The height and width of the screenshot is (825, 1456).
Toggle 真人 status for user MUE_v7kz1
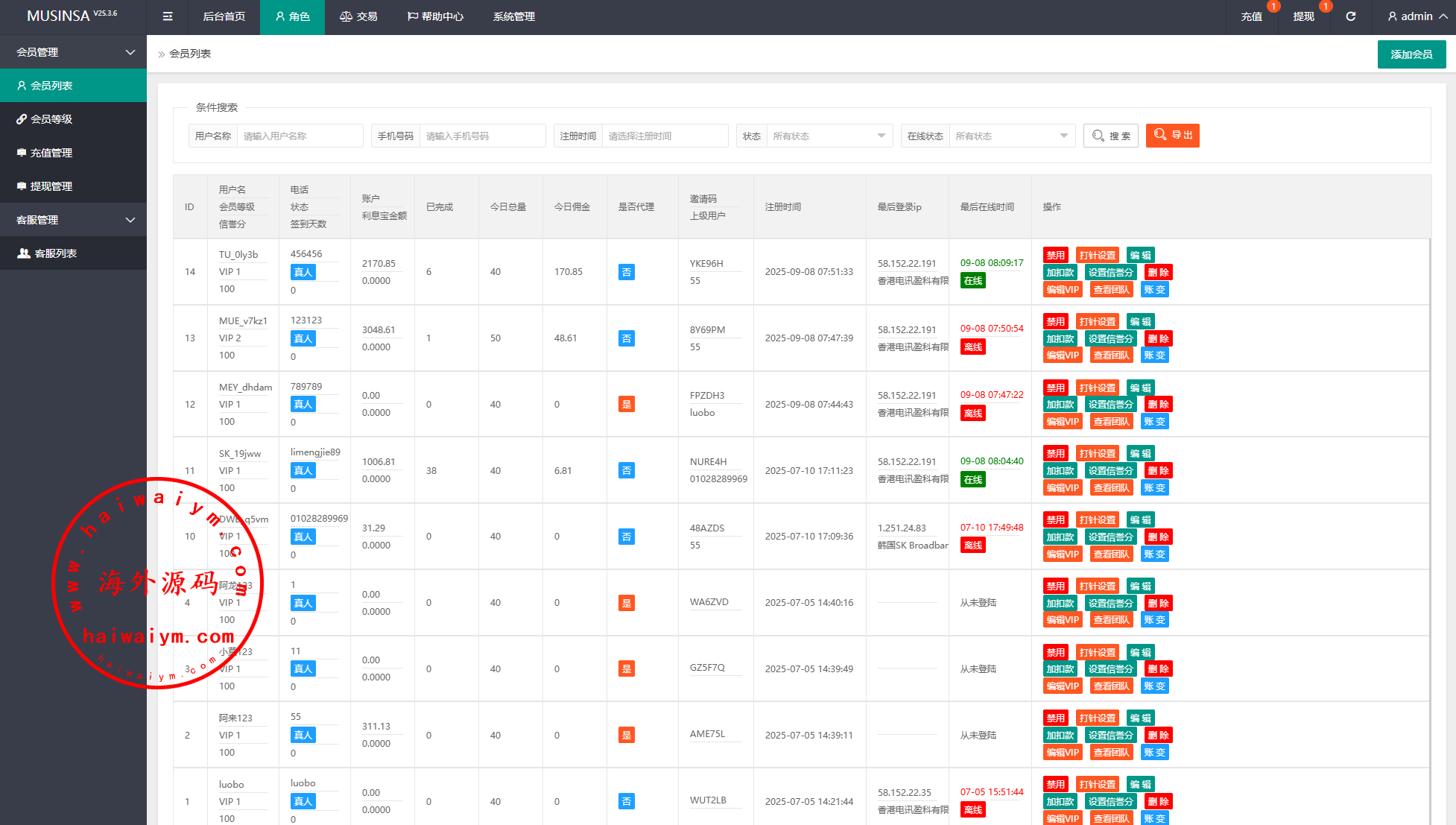[303, 338]
